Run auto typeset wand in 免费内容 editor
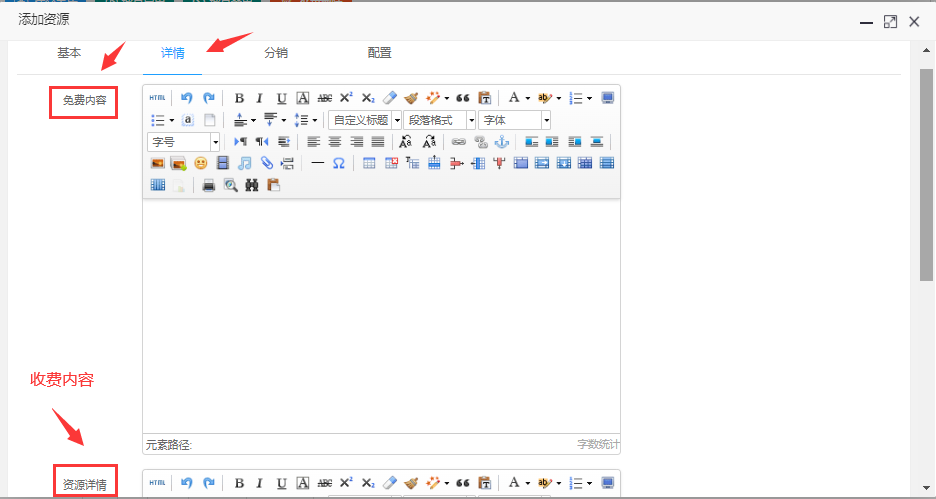936x499 pixels. [432, 98]
